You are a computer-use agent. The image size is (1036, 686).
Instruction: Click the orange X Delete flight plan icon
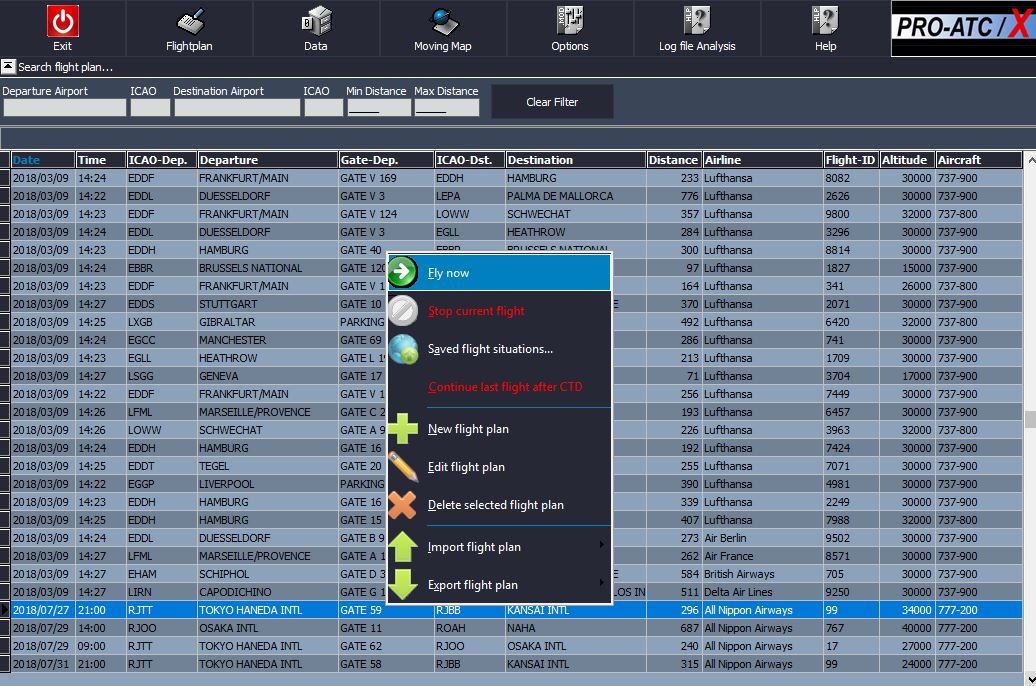[403, 505]
